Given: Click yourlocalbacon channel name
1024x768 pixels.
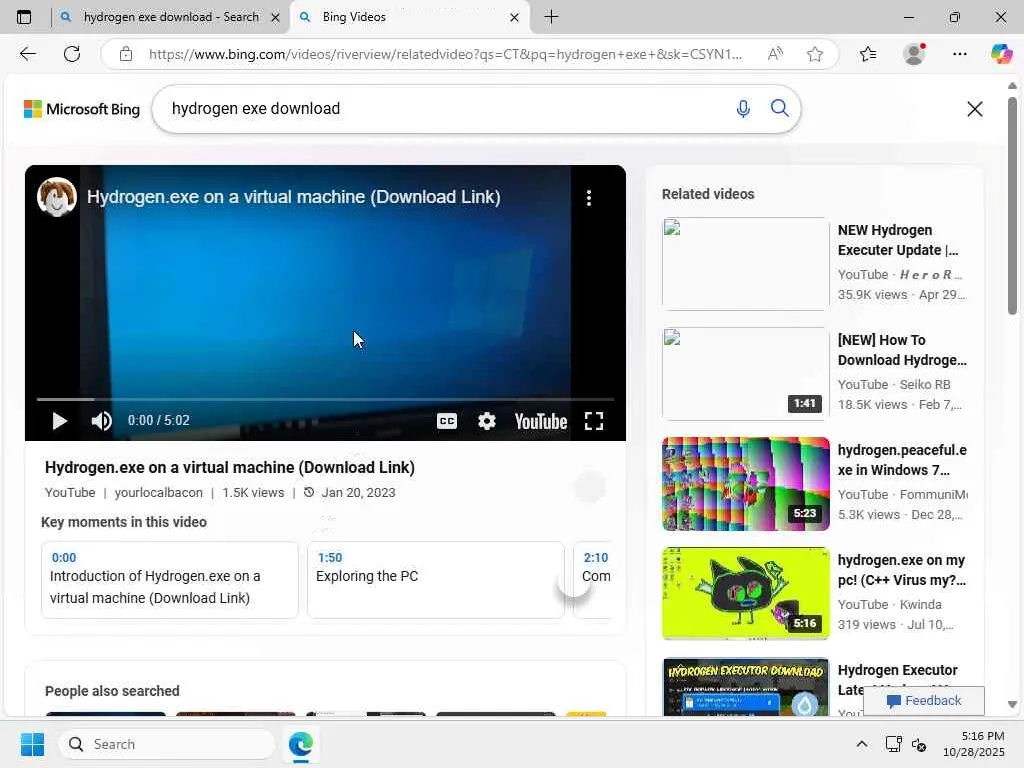Looking at the screenshot, I should [159, 492].
